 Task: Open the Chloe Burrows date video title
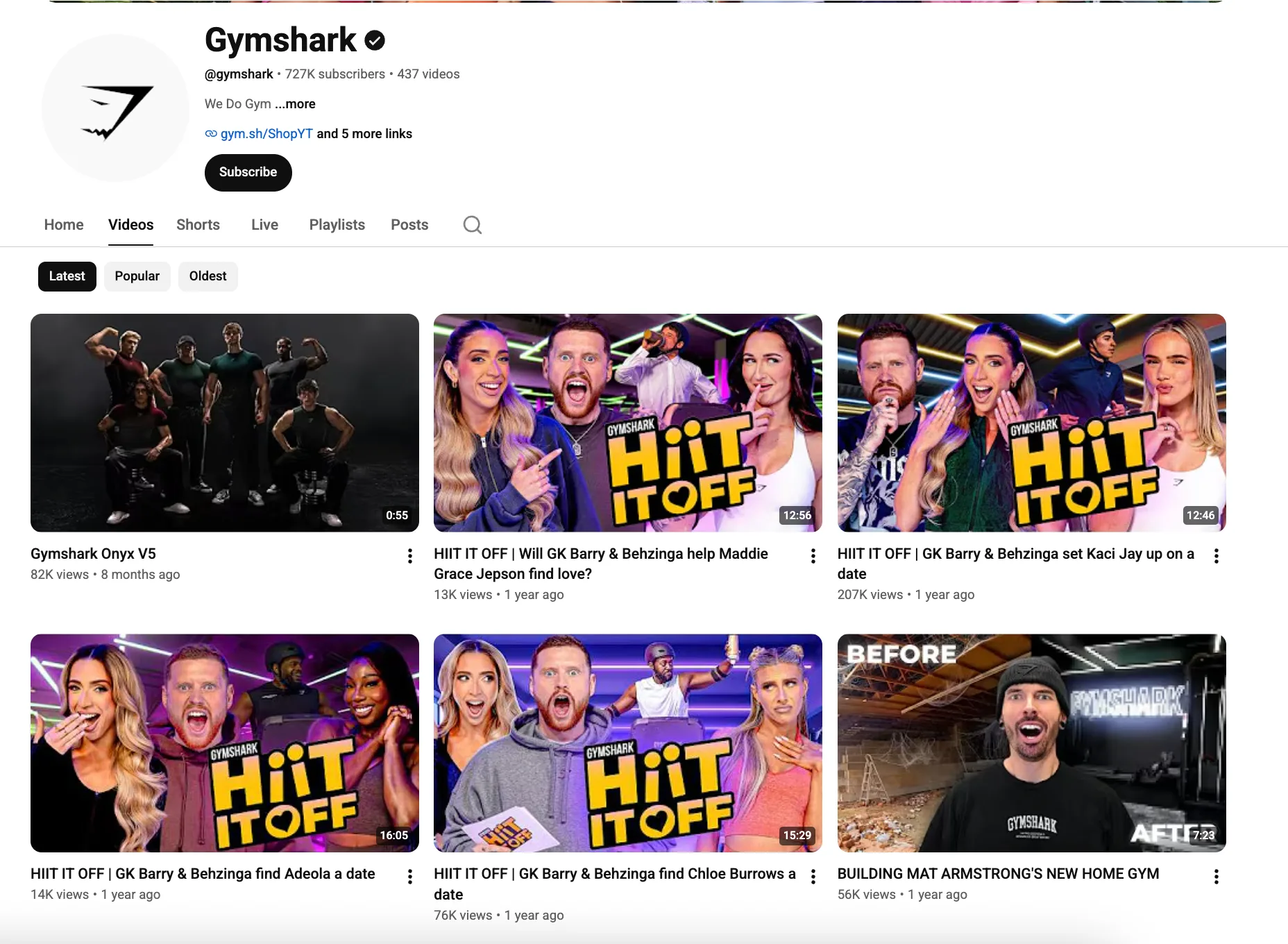pyautogui.click(x=615, y=884)
